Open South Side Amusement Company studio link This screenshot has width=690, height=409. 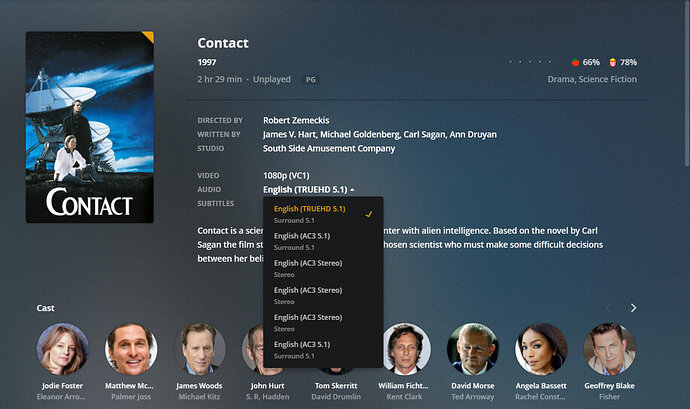point(329,148)
